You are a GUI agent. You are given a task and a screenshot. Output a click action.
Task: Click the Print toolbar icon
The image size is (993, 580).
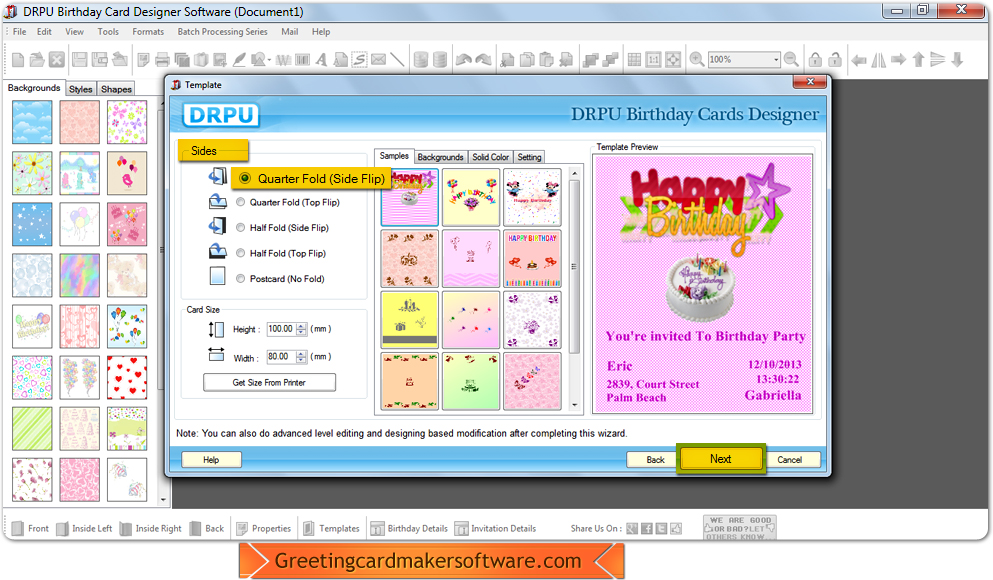coord(162,60)
